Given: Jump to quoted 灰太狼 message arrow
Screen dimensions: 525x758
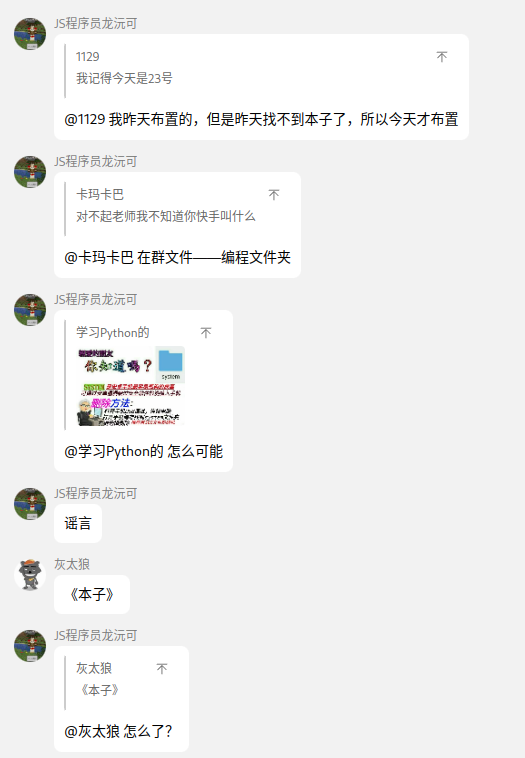Looking at the screenshot, I should [162, 669].
